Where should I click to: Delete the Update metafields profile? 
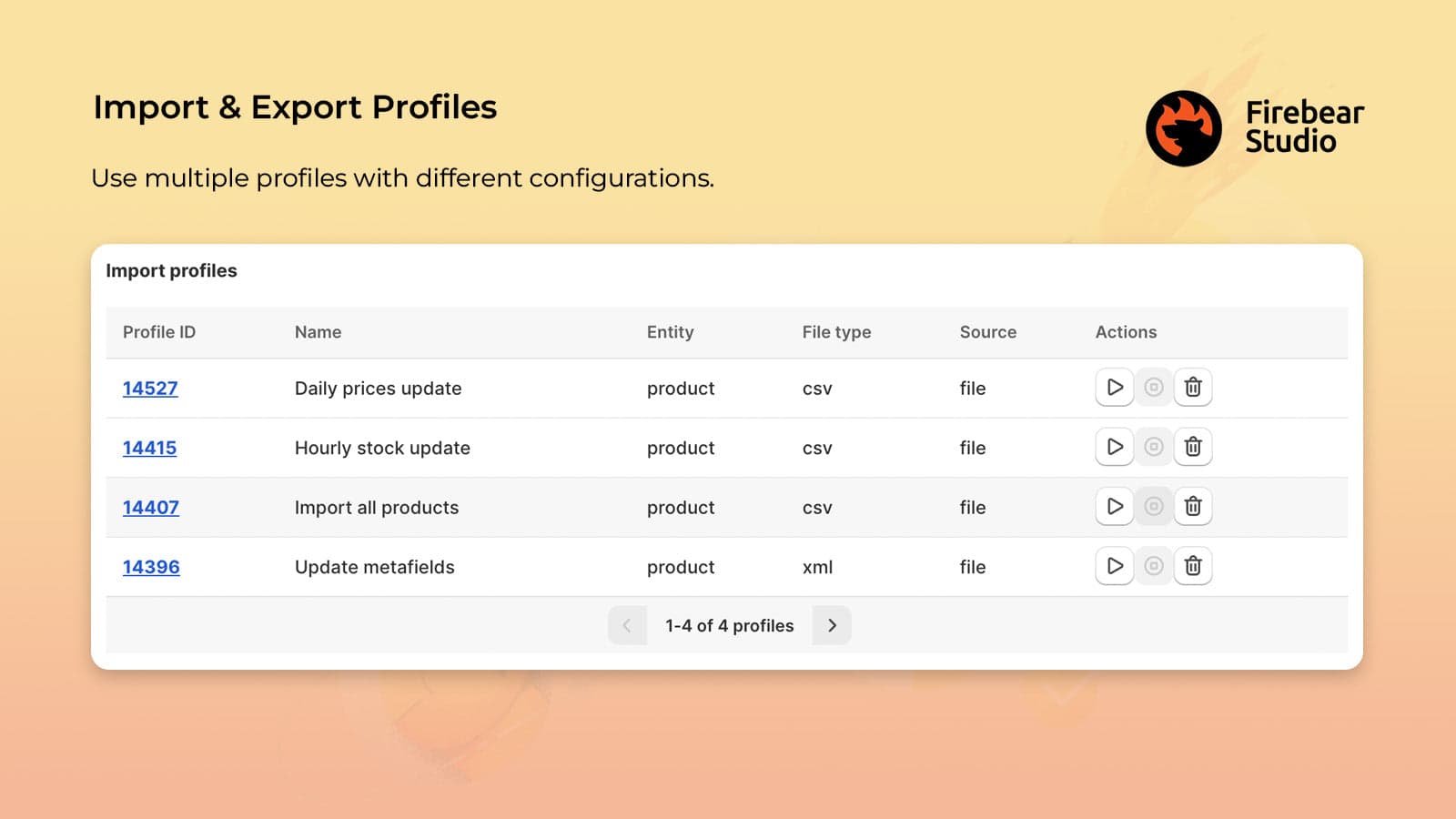click(1193, 566)
